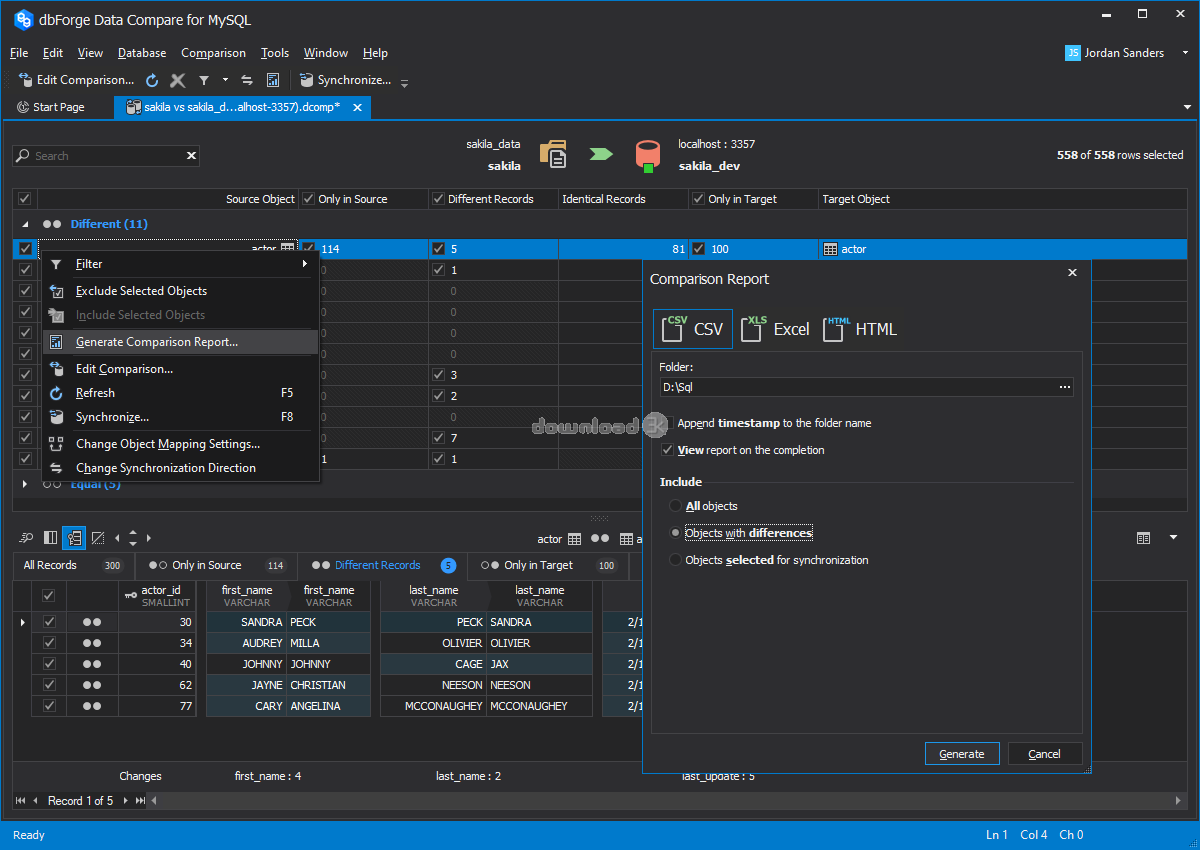The height and width of the screenshot is (850, 1200).
Task: Collapse the Different (11) group
Action: [25, 225]
